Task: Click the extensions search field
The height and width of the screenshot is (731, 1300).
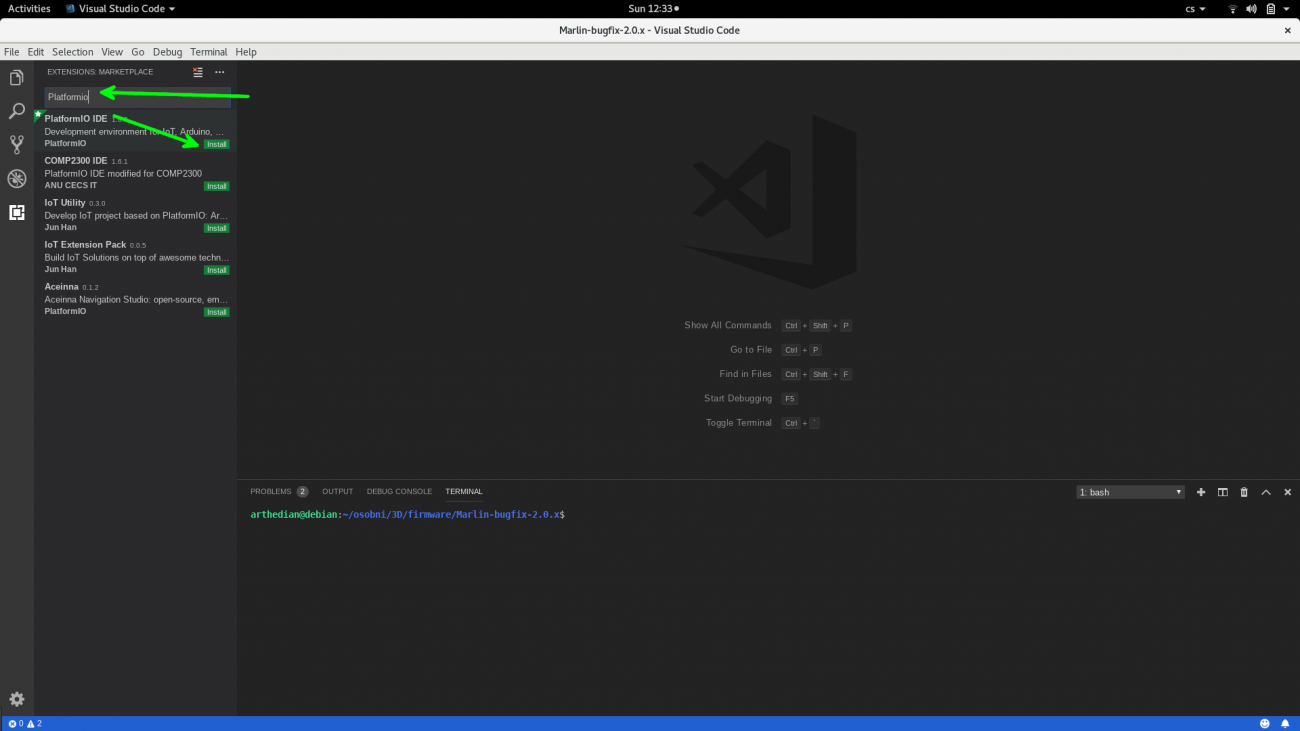Action: coord(138,97)
